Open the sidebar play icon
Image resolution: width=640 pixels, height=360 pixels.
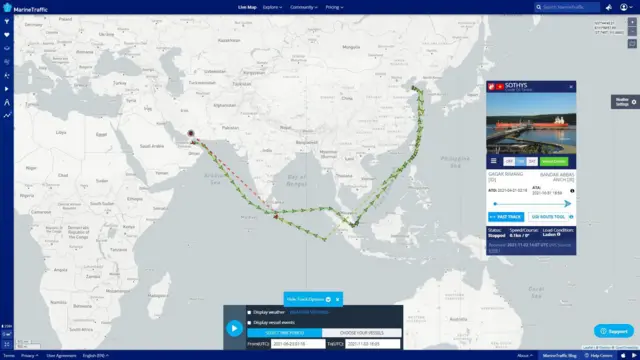pyautogui.click(x=7, y=89)
